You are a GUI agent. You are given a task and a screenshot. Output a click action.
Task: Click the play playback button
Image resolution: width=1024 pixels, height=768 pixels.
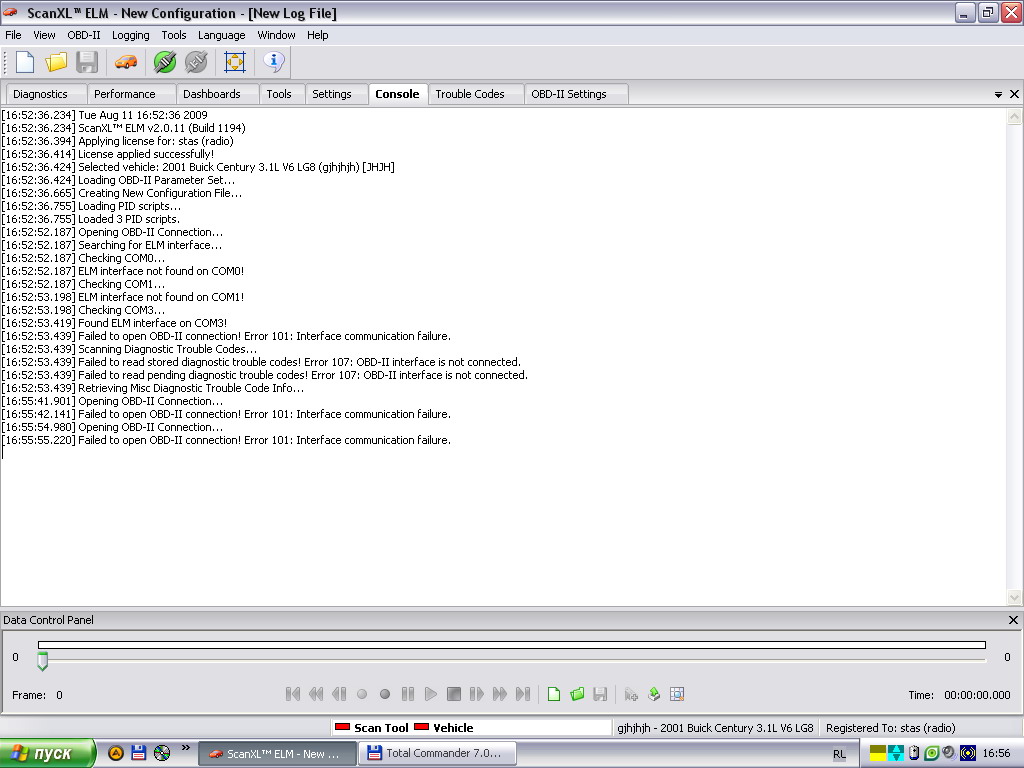pos(431,694)
